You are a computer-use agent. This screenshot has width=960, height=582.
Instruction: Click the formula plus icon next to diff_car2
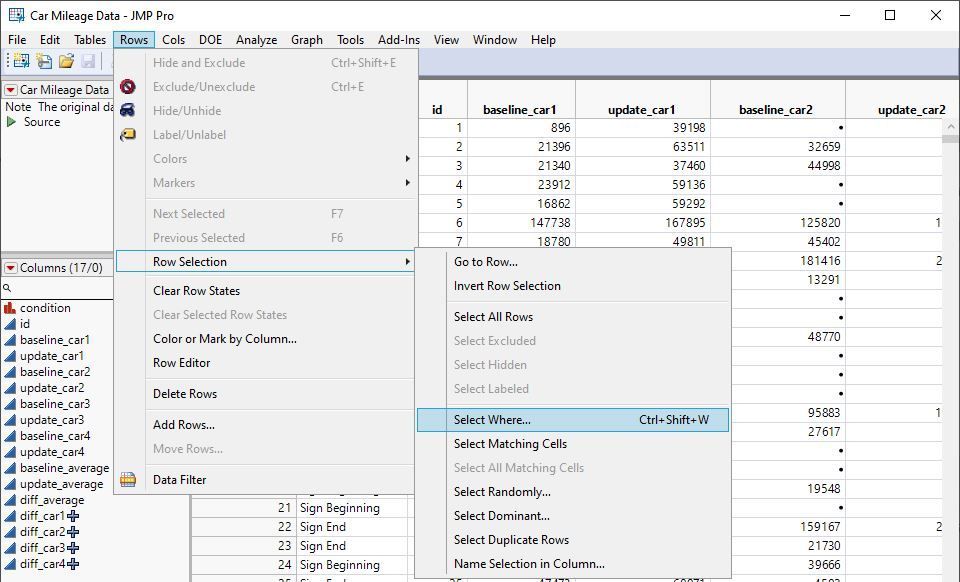point(73,532)
